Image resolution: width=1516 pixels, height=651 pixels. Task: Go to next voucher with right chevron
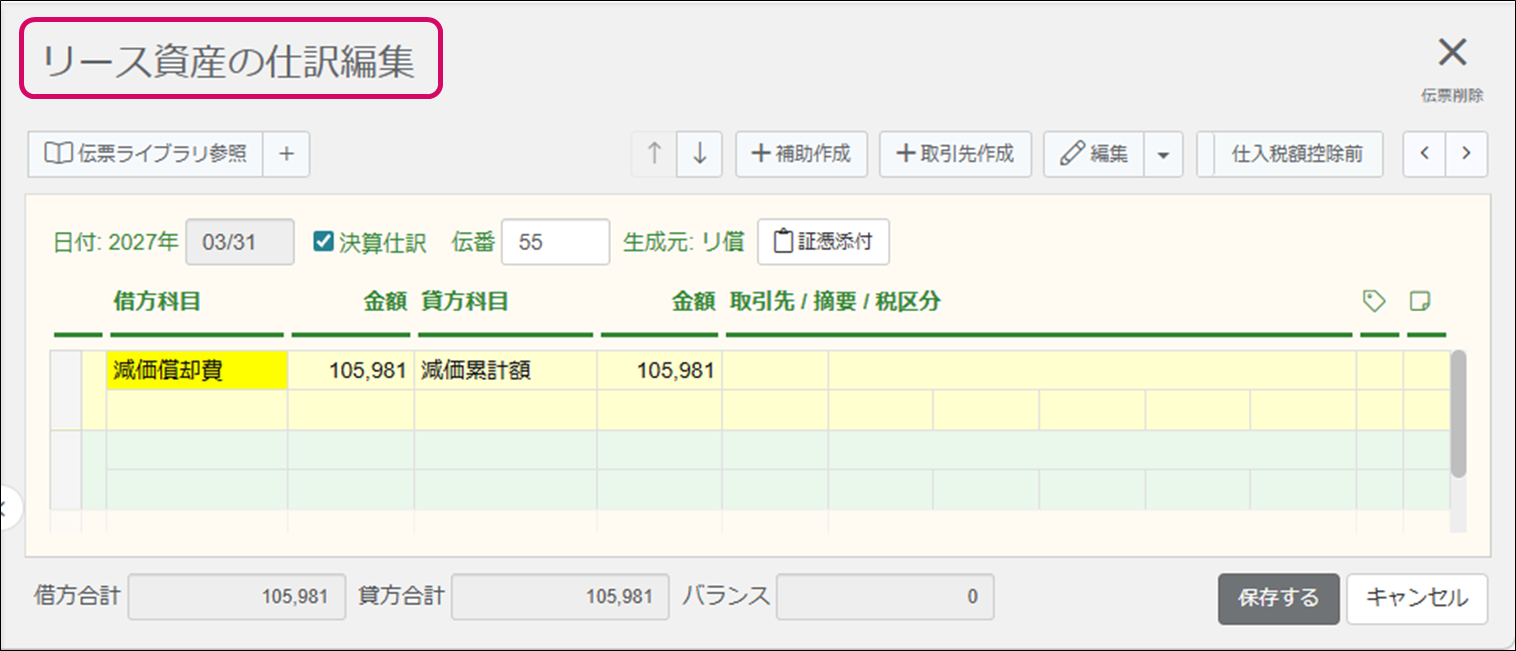[x=1466, y=154]
